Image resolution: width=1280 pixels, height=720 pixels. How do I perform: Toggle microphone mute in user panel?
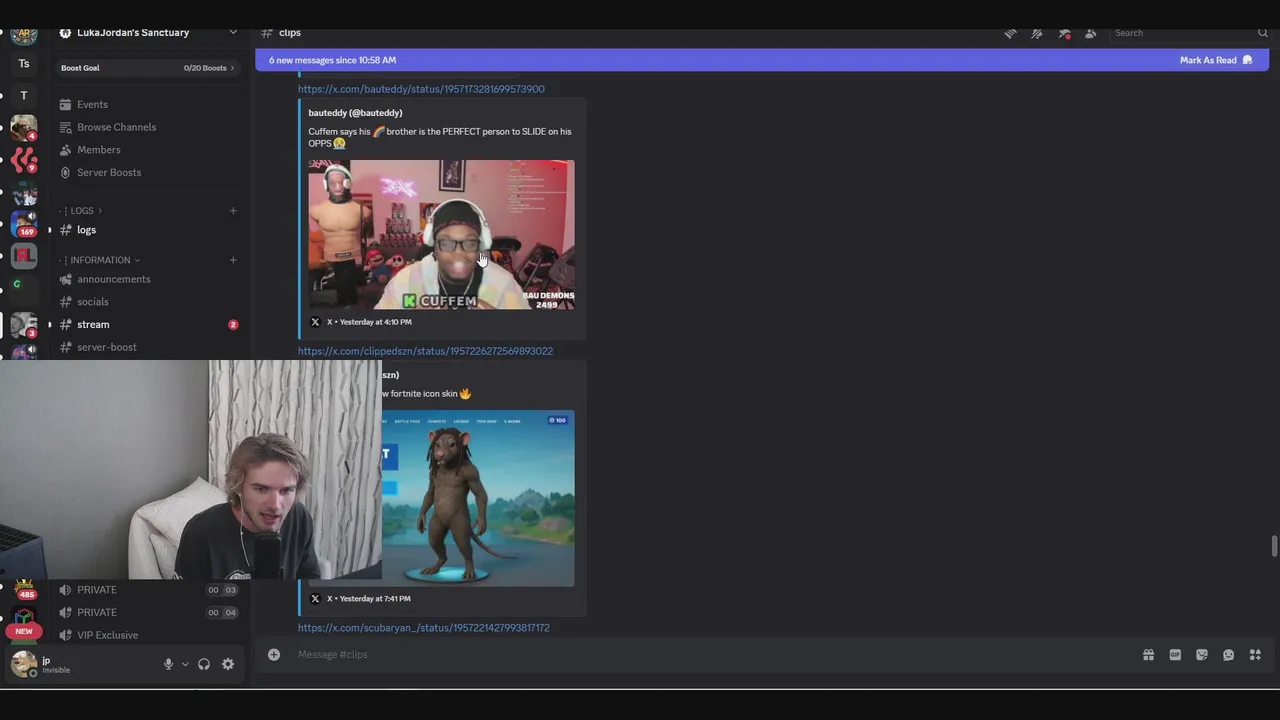click(168, 664)
